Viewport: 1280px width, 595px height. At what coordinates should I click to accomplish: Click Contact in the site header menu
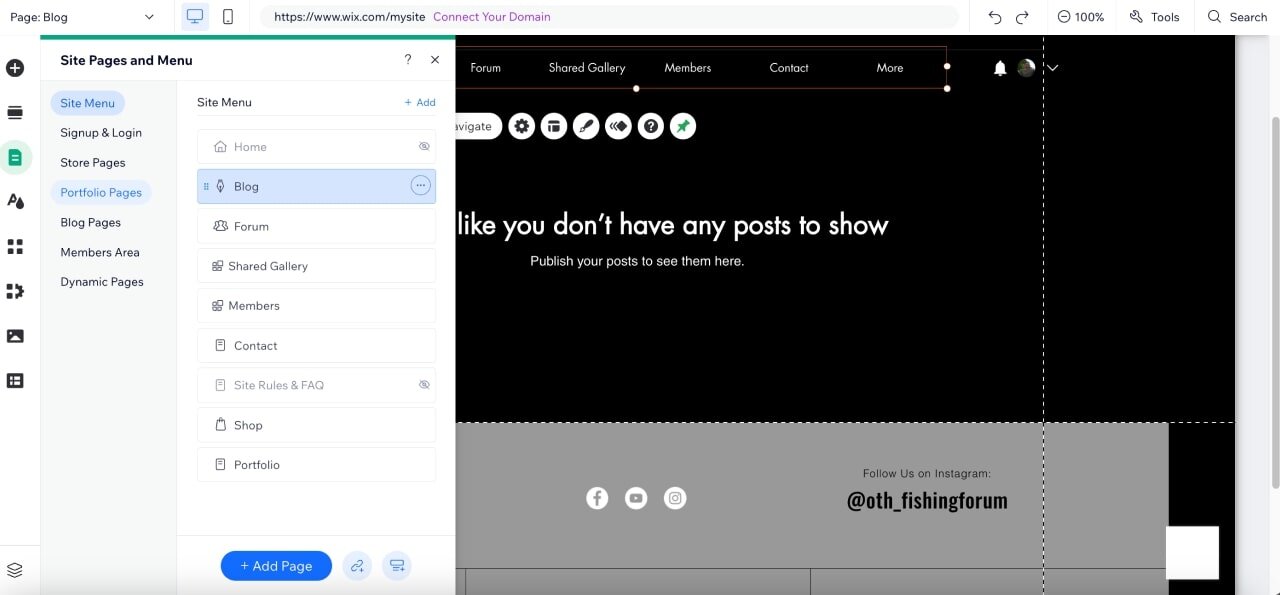(789, 68)
